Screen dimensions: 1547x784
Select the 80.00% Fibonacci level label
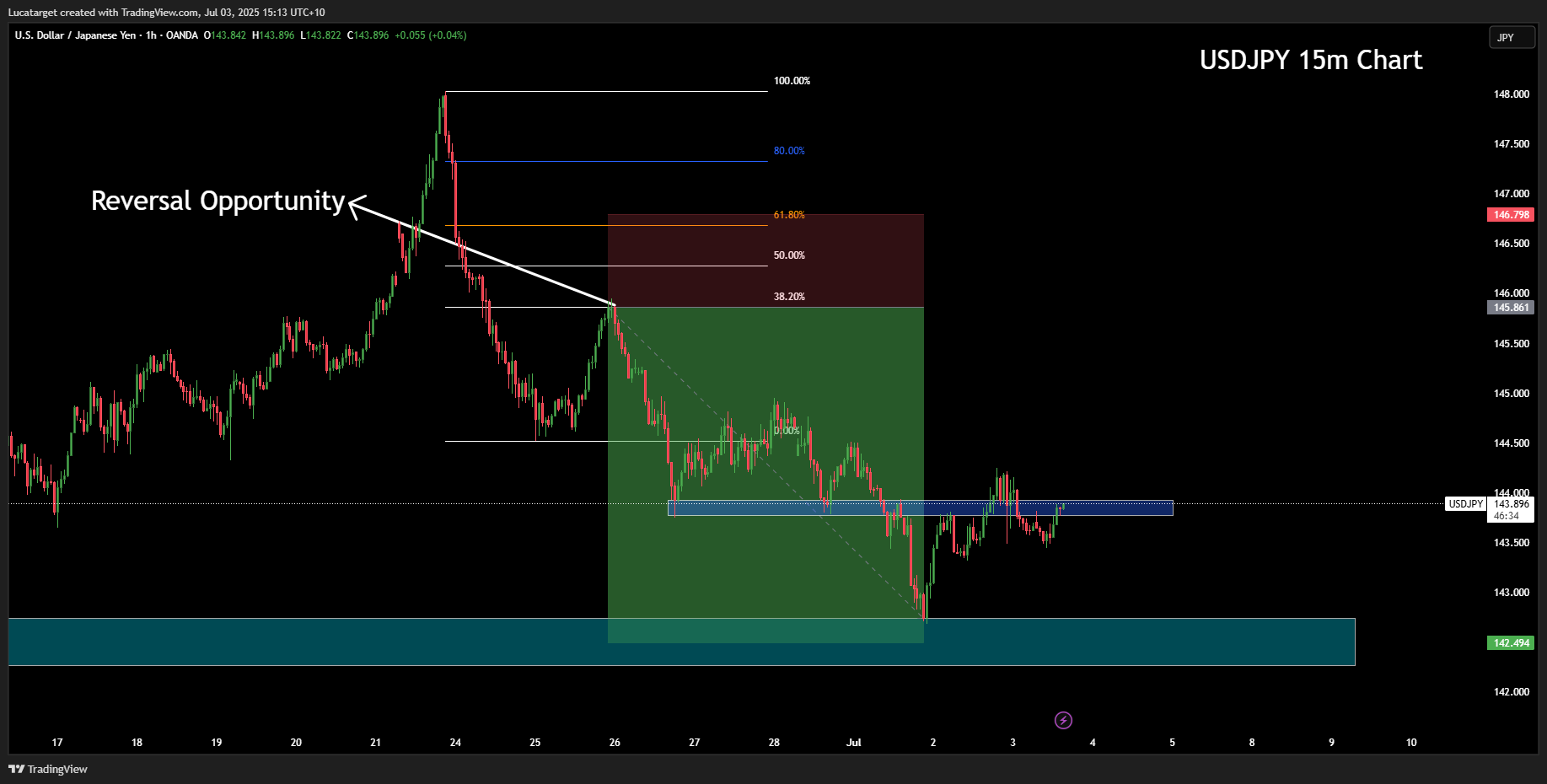pos(789,151)
